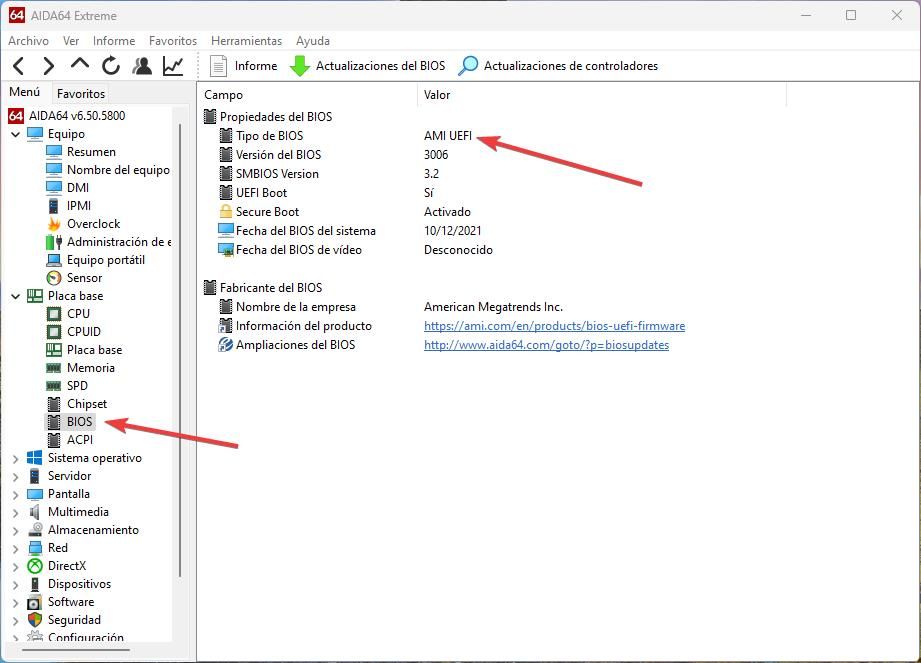Select the BIOS tree item
921x663 pixels.
click(71, 422)
